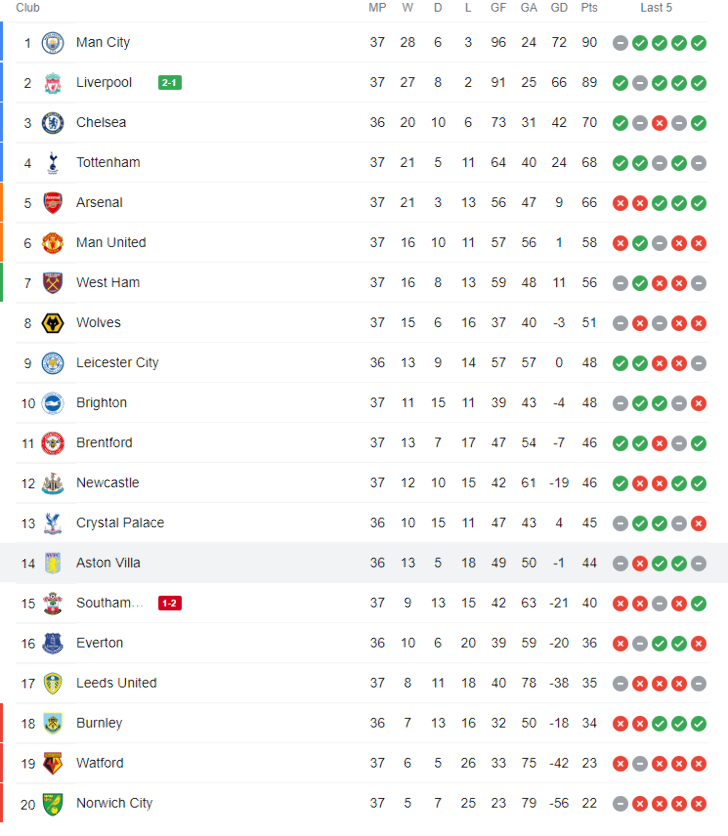Viewport: 728px width, 836px height.
Task: Click the Norwich City canary badge
Action: click(x=53, y=803)
